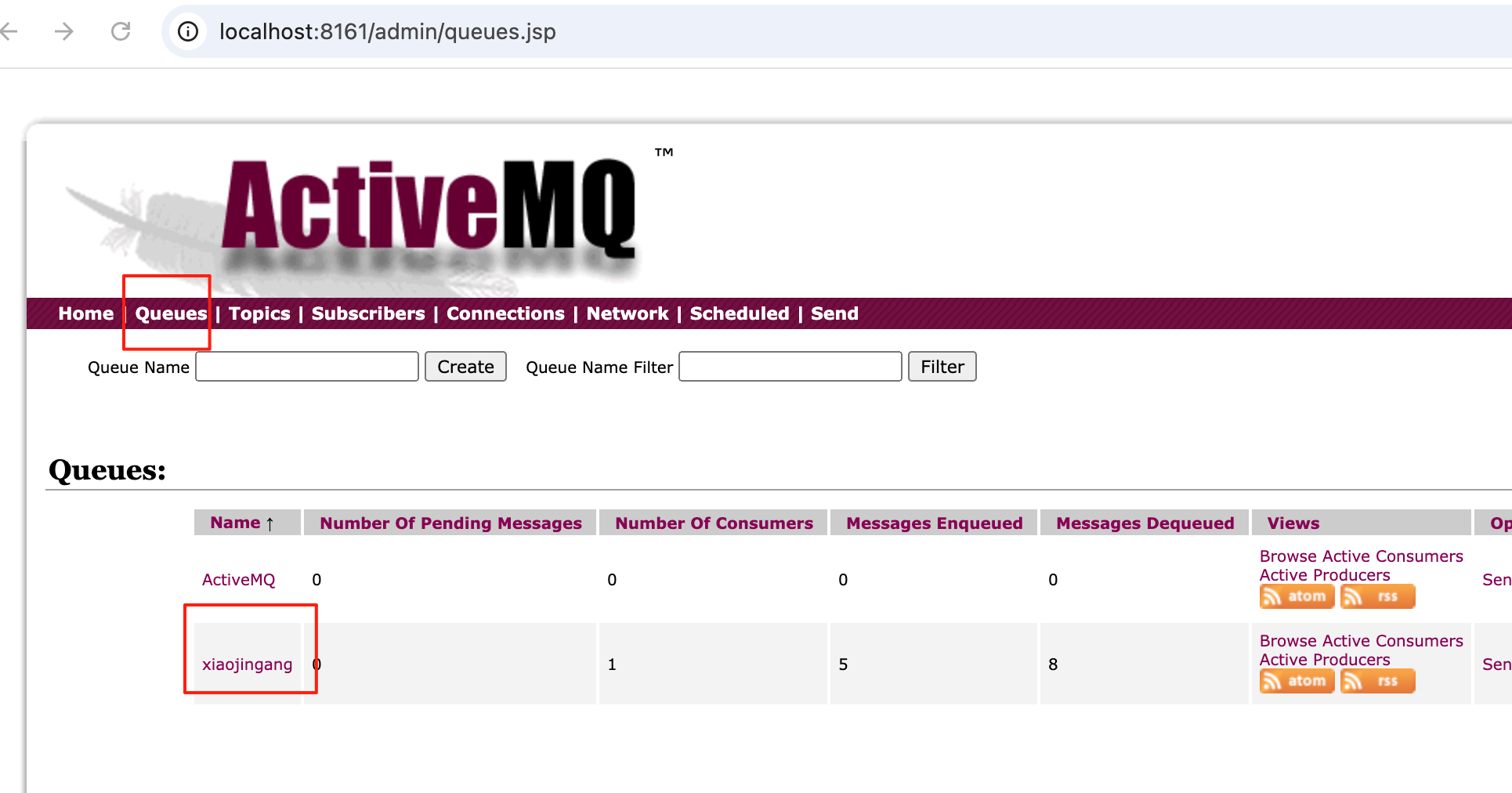Click Send To link in the xiaojingang row
The width and height of the screenshot is (1512, 793).
pyautogui.click(x=1496, y=664)
